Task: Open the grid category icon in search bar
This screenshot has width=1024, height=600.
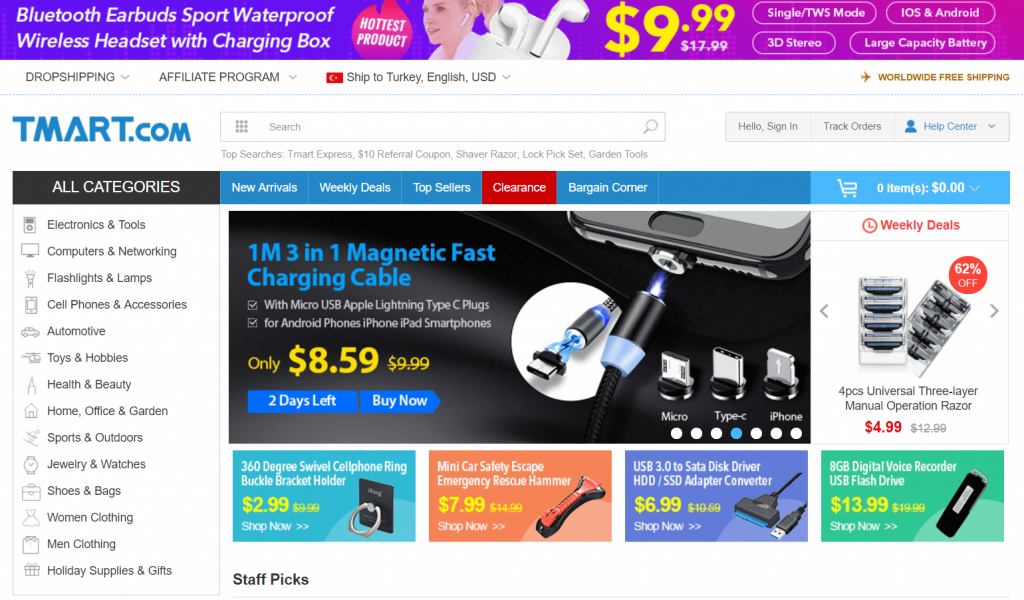Action: [x=242, y=127]
